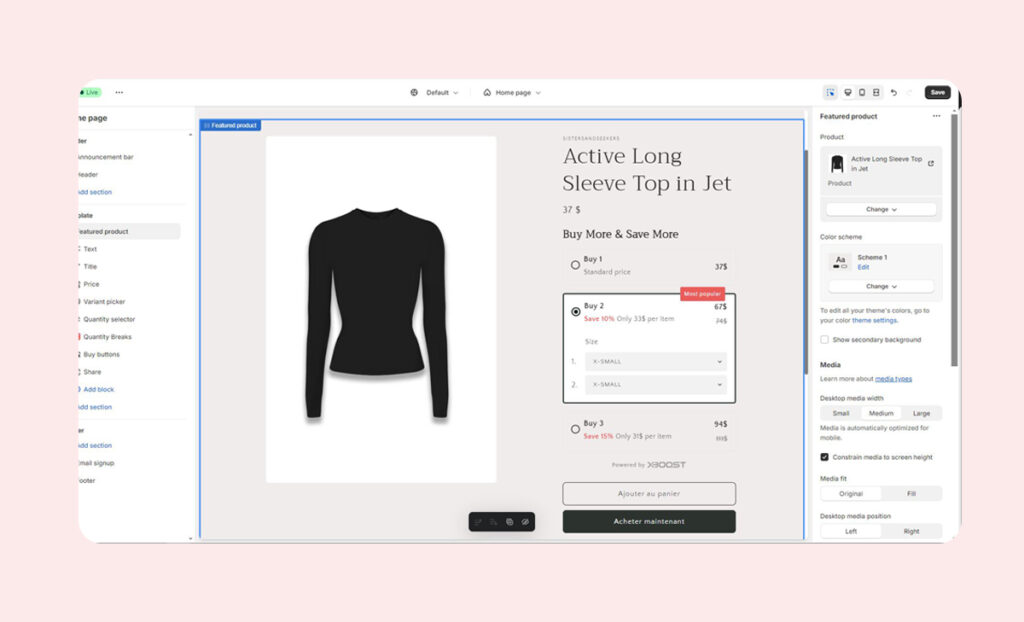Click the undo arrow icon

point(894,92)
